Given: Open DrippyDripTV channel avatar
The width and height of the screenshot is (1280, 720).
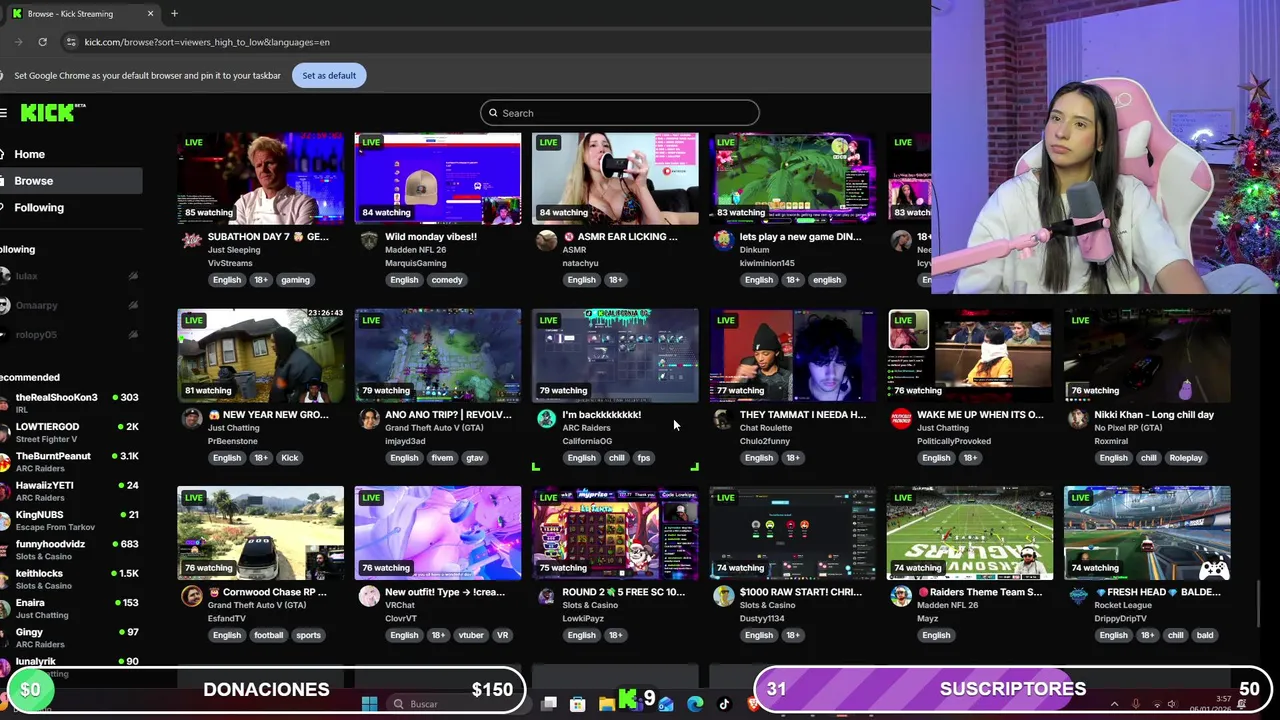Looking at the screenshot, I should click(1077, 595).
